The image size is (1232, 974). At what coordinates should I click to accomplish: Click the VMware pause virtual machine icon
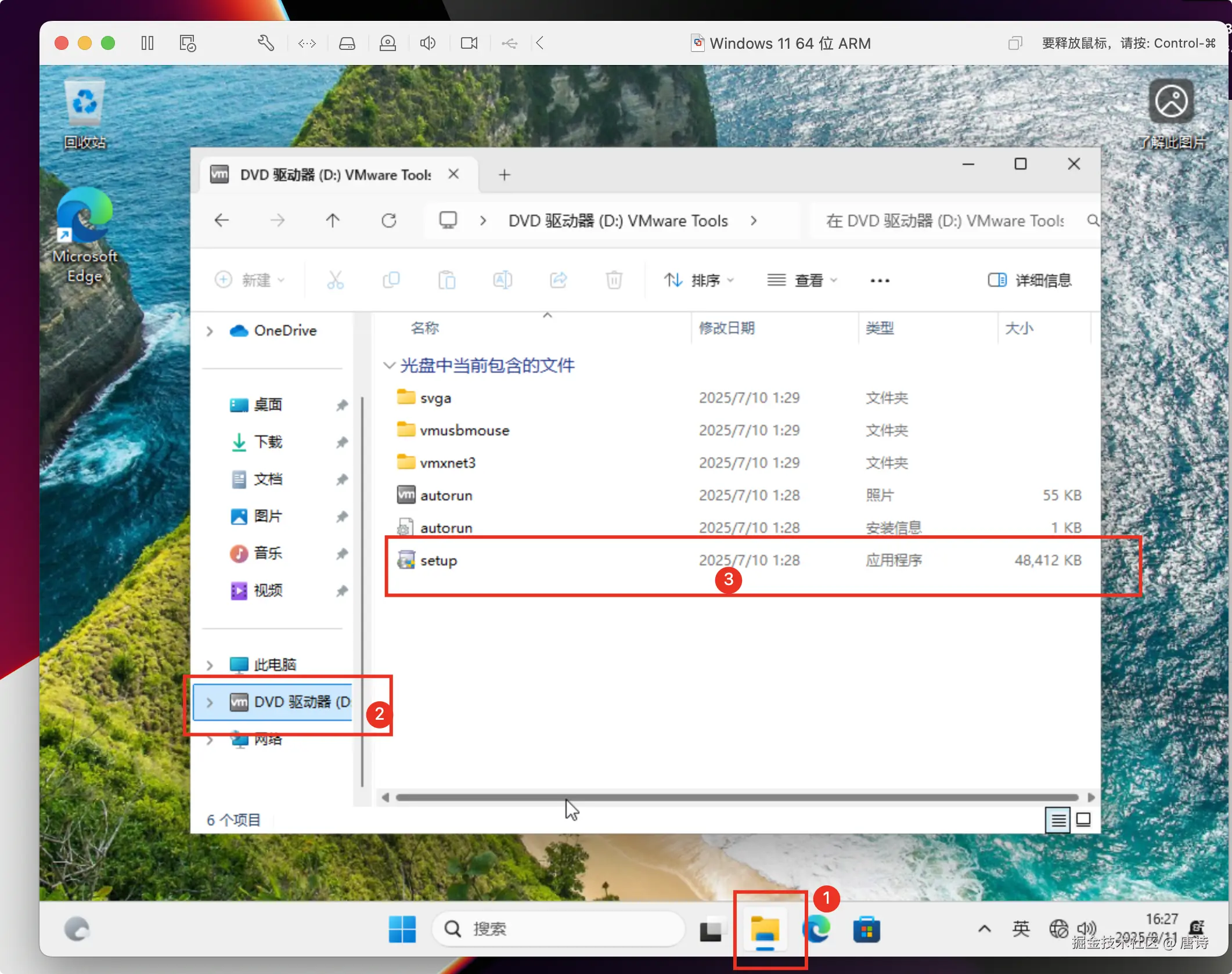(x=147, y=43)
